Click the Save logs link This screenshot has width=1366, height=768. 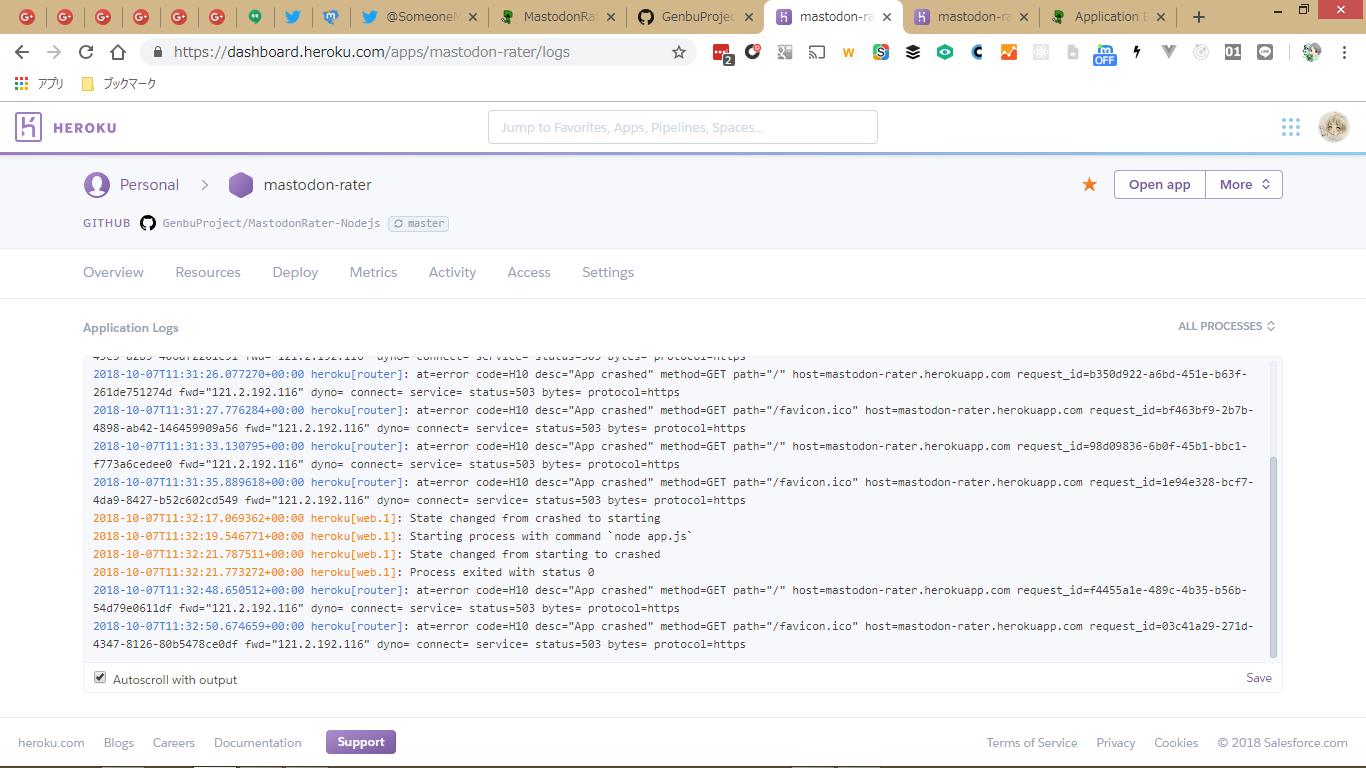1258,678
